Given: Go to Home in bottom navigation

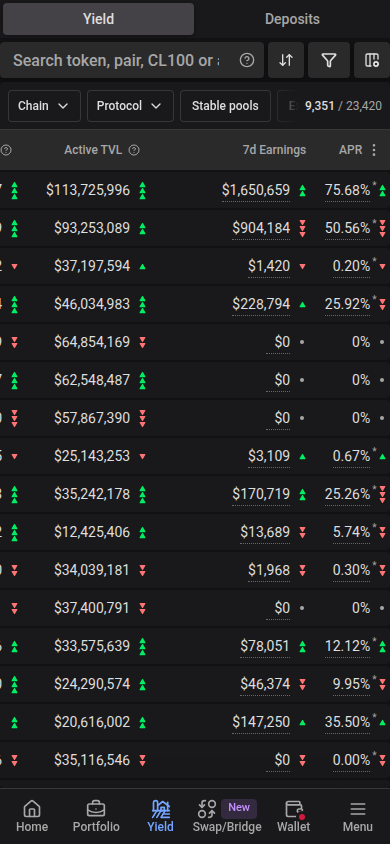Looking at the screenshot, I should (x=32, y=816).
